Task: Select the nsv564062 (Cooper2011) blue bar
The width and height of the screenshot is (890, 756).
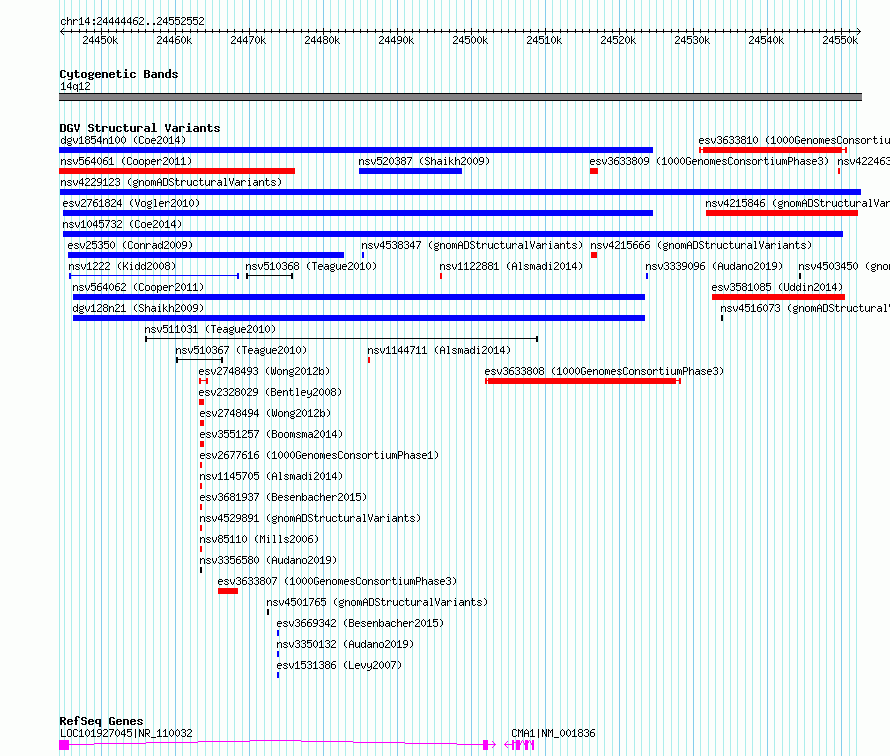Action: point(359,297)
